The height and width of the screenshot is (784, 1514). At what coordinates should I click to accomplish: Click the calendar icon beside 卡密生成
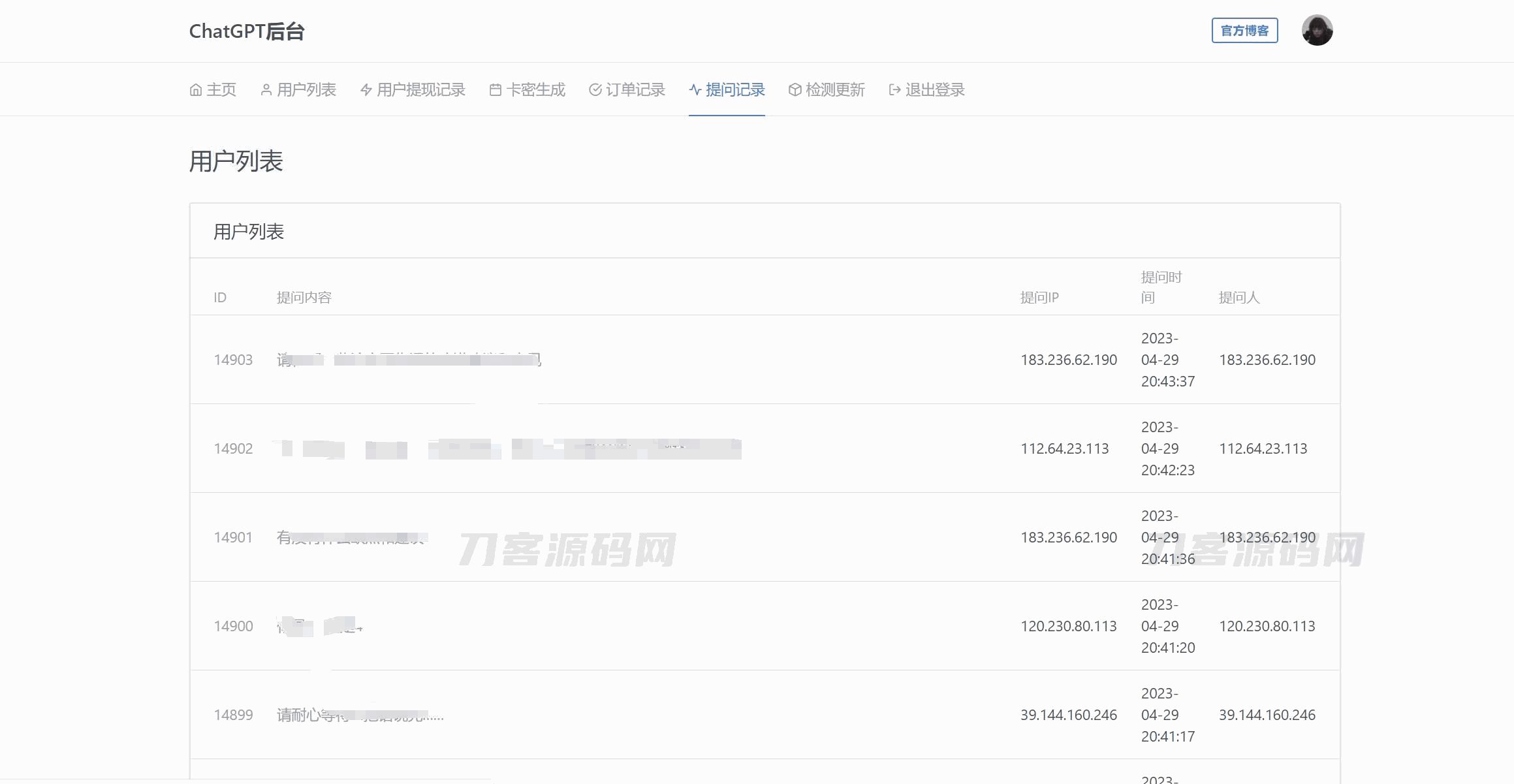[496, 90]
